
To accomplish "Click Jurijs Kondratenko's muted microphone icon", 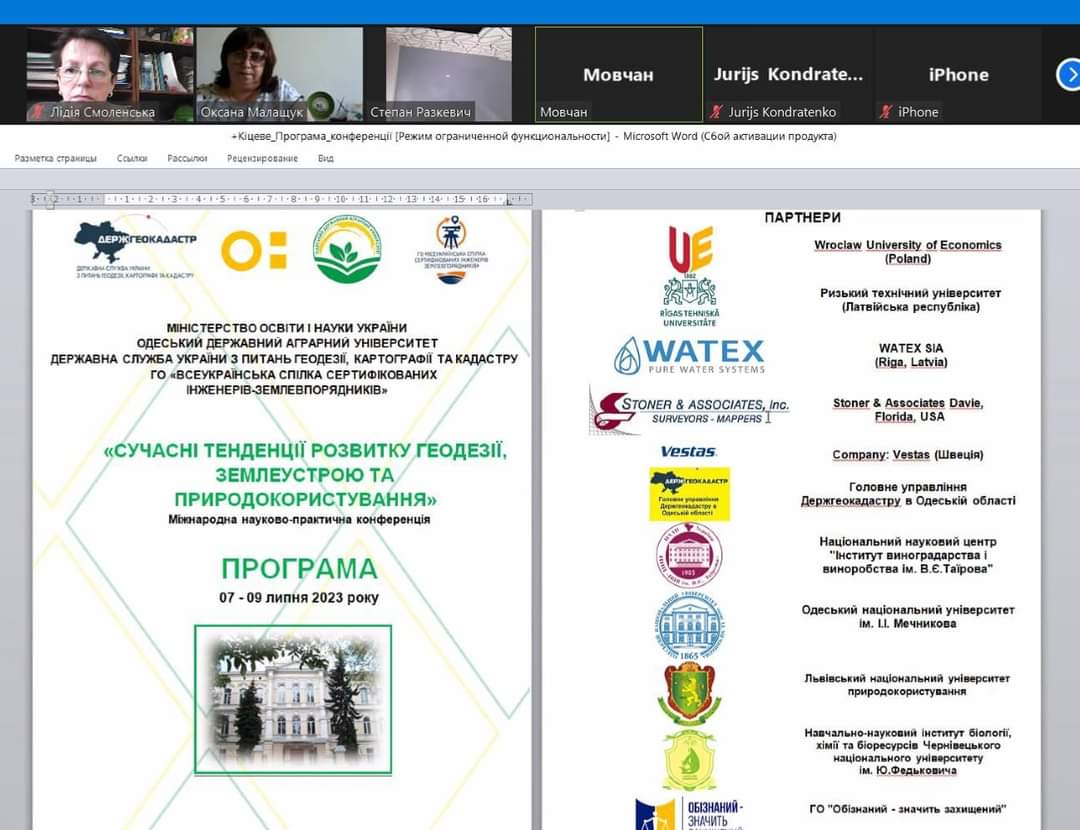I will [716, 112].
